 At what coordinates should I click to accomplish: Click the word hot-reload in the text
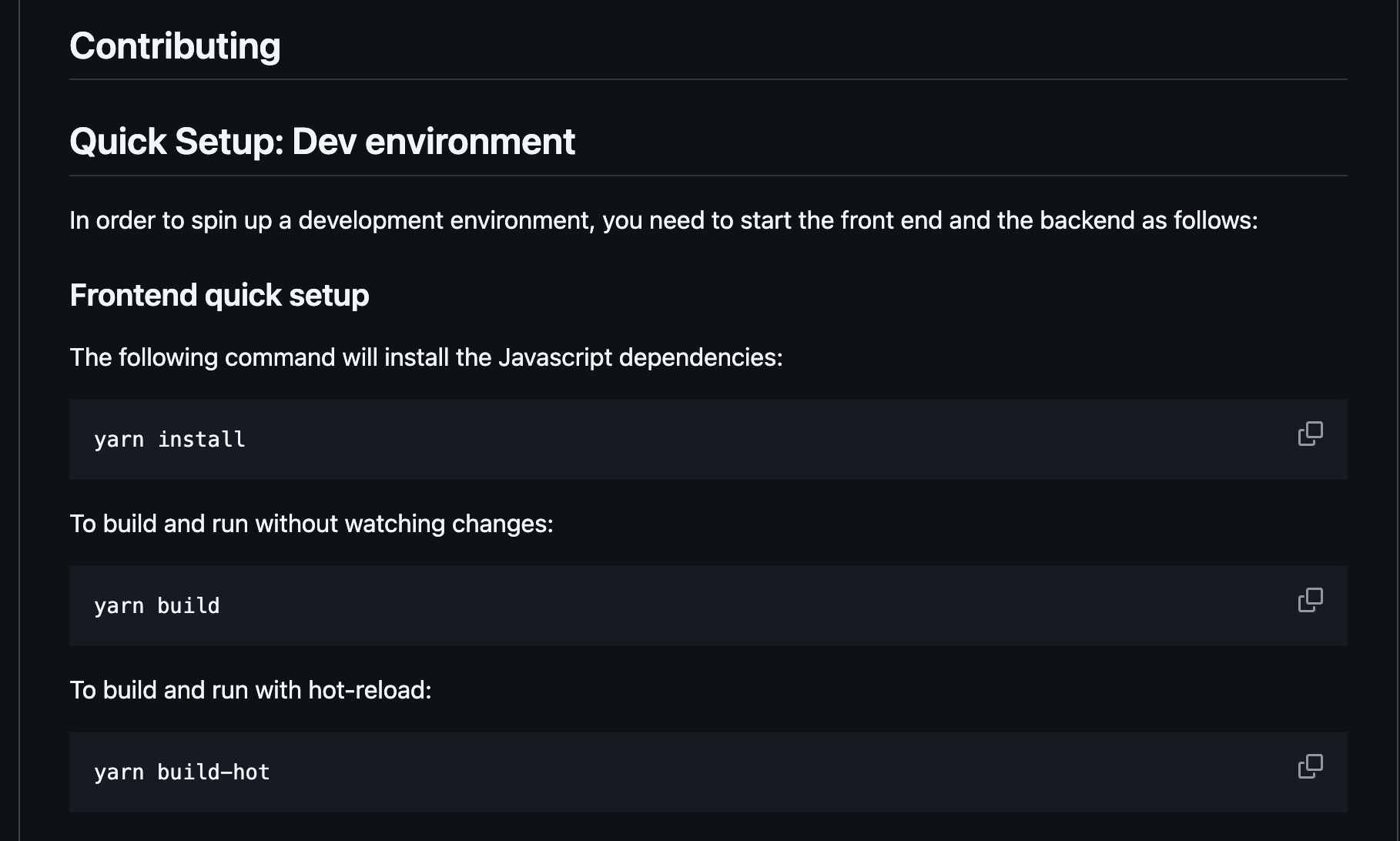click(x=370, y=690)
